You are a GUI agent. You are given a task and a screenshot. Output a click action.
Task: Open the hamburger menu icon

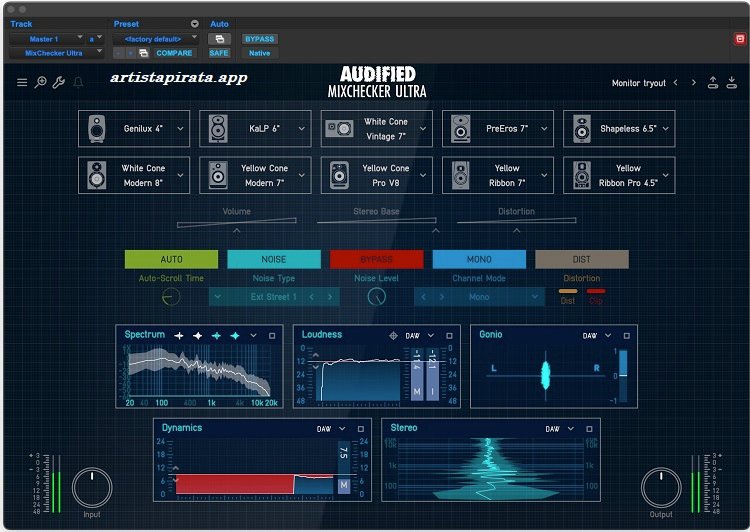(22, 83)
